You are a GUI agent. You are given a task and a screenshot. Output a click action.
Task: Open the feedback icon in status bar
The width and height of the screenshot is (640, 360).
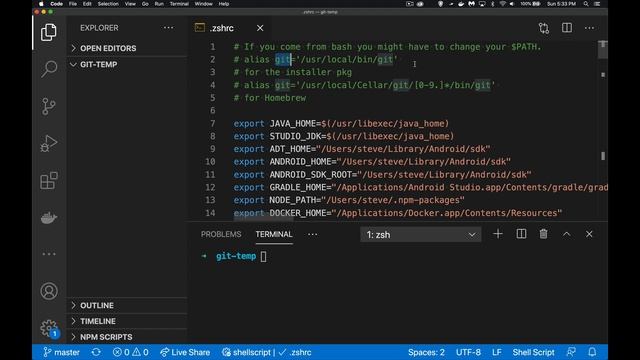571,352
